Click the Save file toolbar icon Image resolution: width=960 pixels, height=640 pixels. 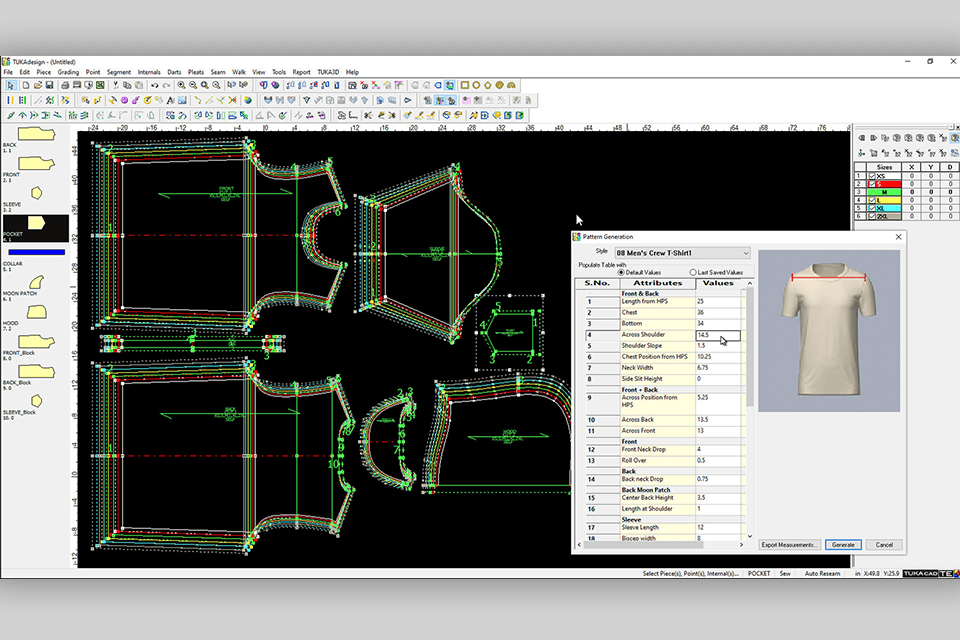[x=49, y=86]
